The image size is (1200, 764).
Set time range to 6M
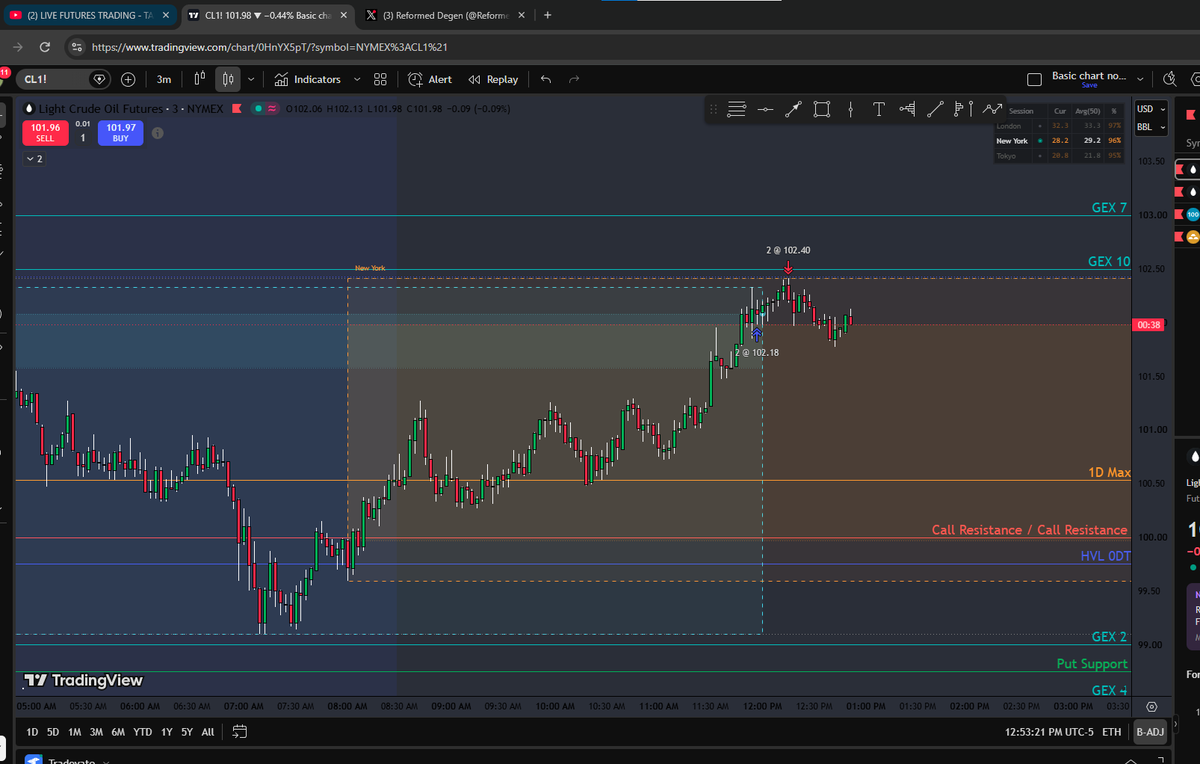118,732
